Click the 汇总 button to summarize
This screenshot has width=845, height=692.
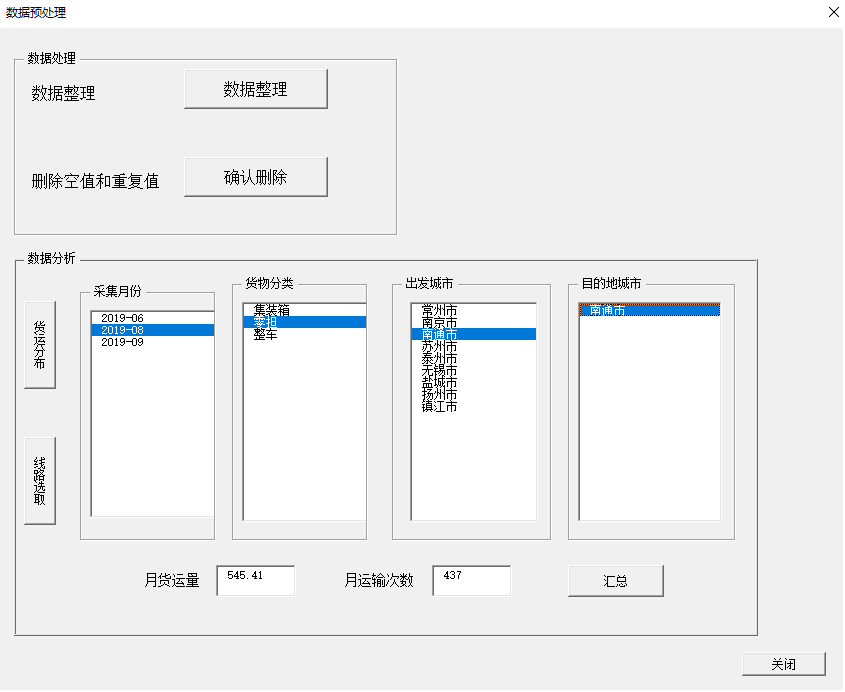(616, 580)
